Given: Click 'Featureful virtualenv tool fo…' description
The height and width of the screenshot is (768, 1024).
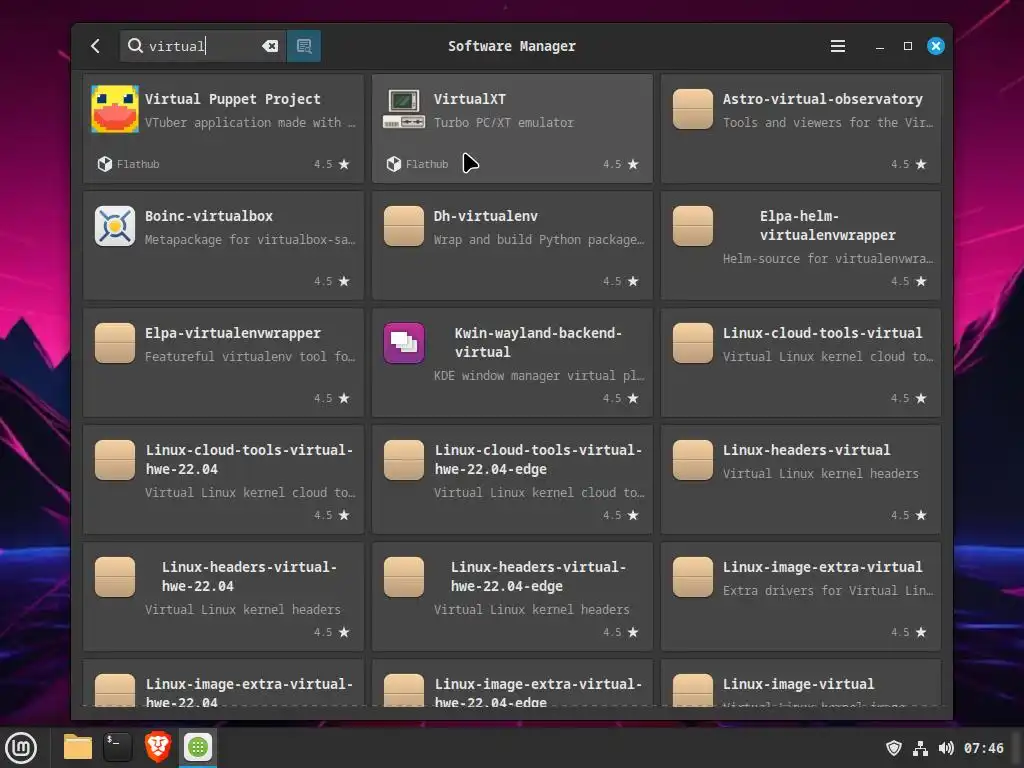Looking at the screenshot, I should [x=250, y=357].
